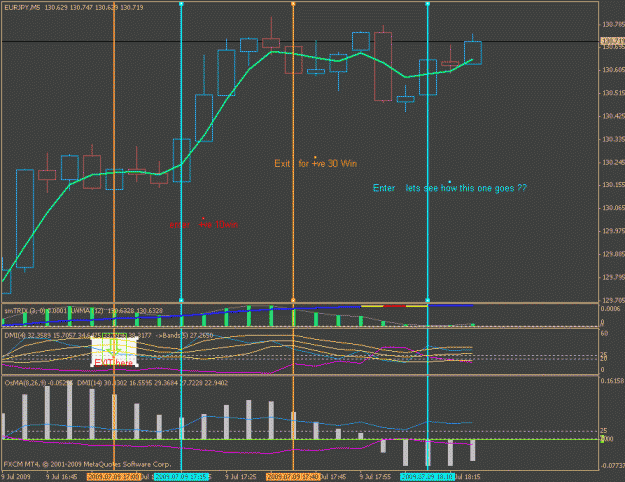
Task: Click the -0.07737 scale value in OsMA pane
Action: 612,465
